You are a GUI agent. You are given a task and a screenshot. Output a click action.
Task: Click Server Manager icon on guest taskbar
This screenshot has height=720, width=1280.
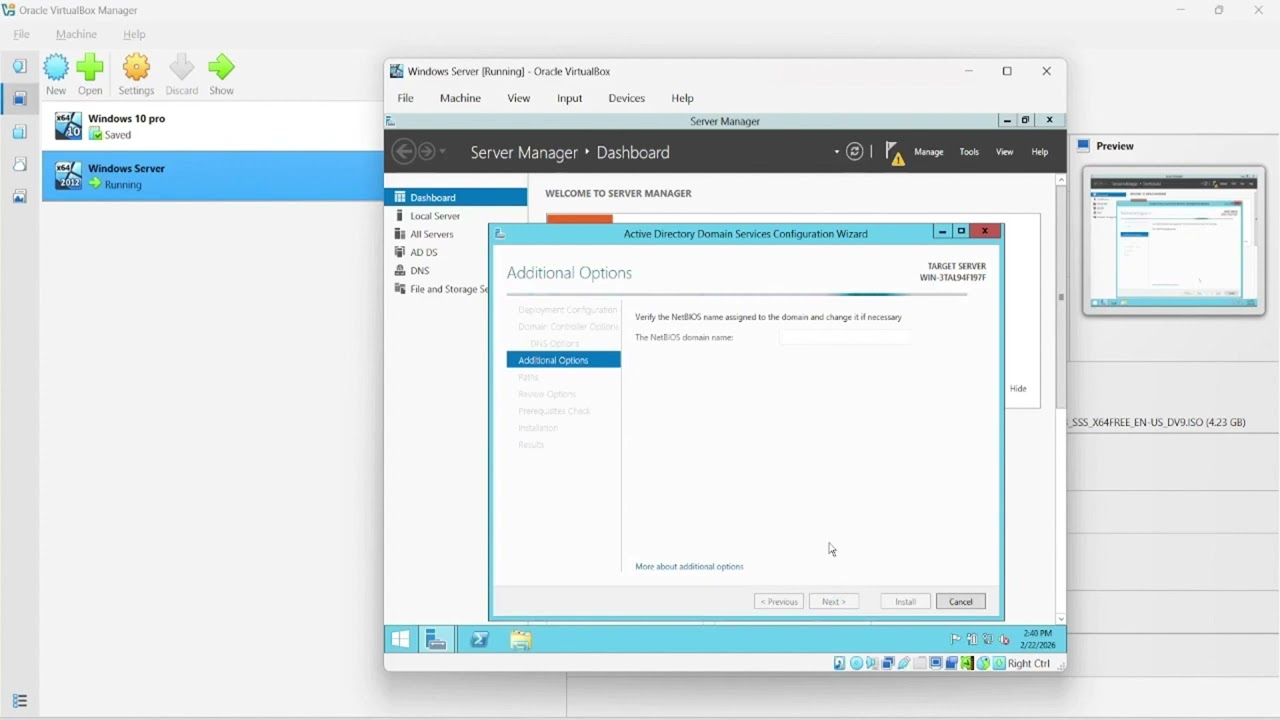(436, 640)
